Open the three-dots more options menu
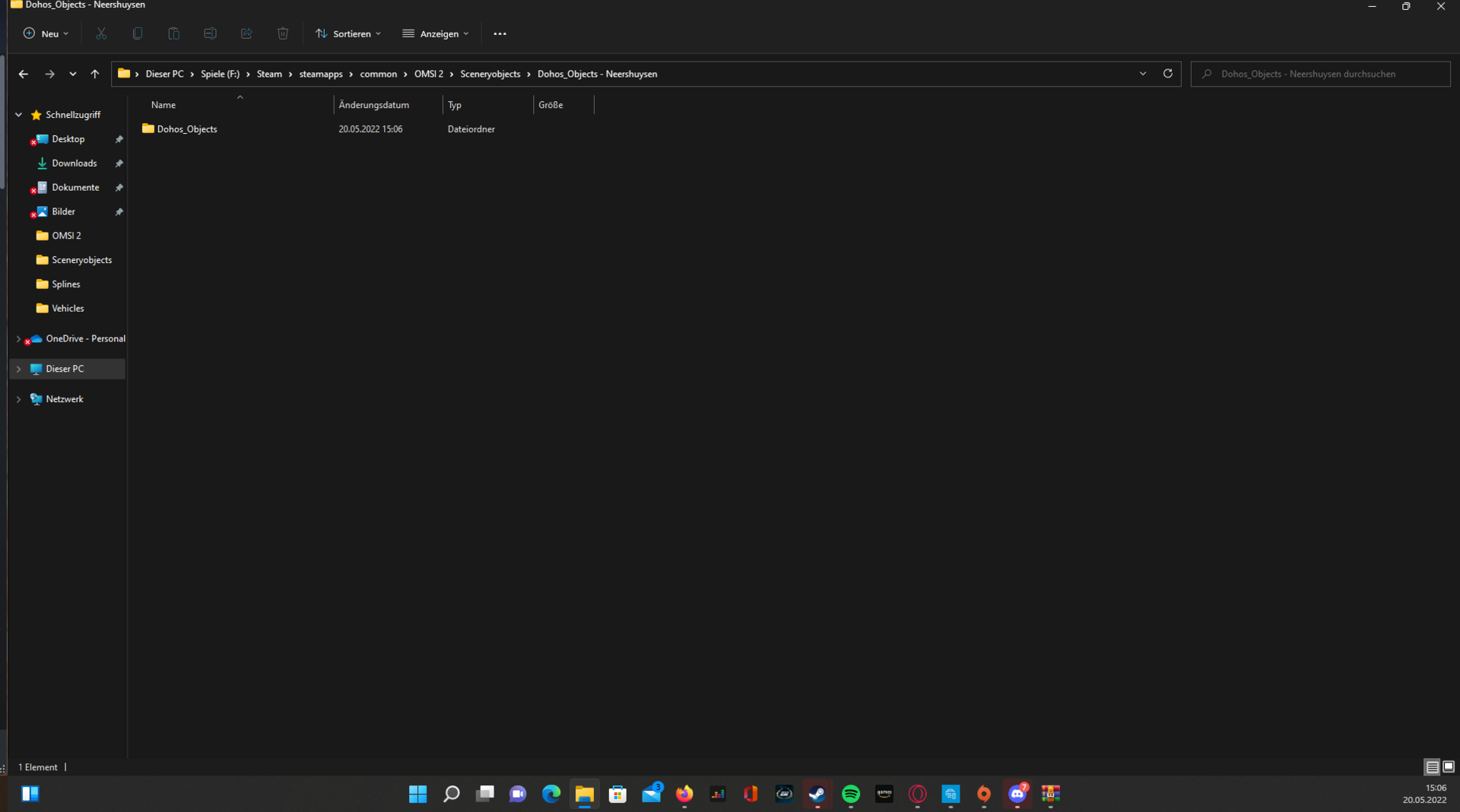The image size is (1460, 812). 500,33
